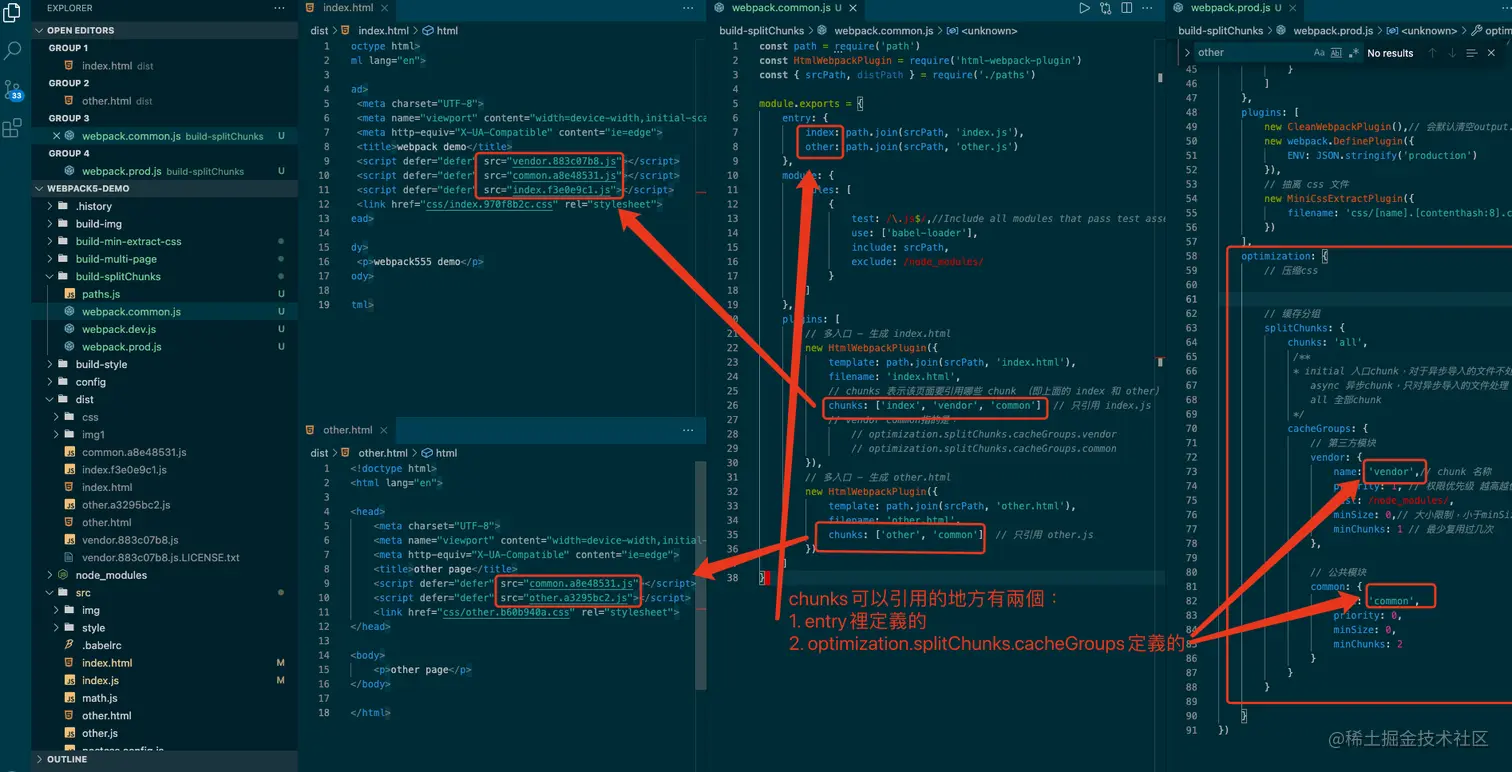Open the Extensions view in the activity bar
The height and width of the screenshot is (772, 1512).
pos(13,128)
